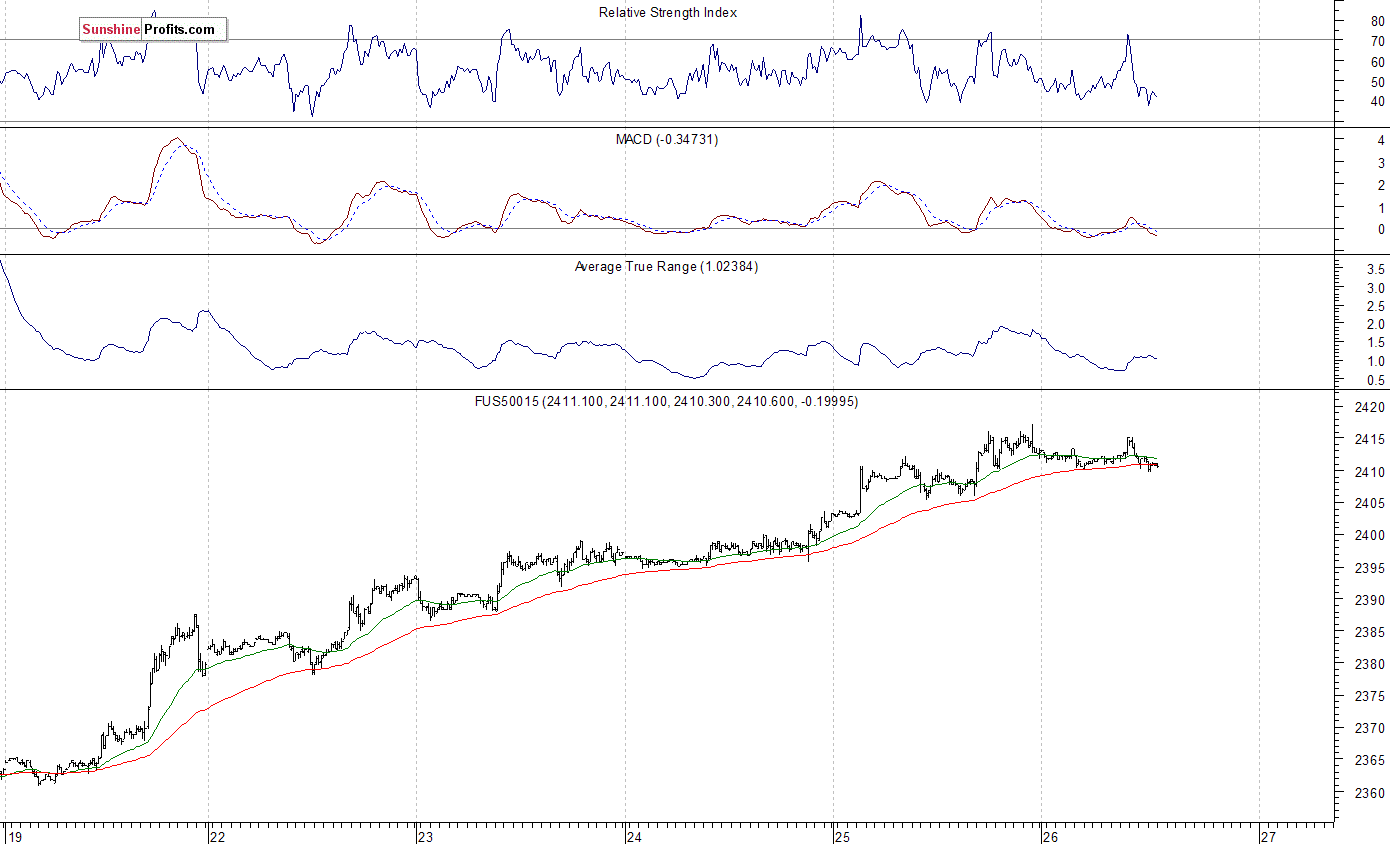
Task: Click the price axis value 2360
Action: point(1371,793)
